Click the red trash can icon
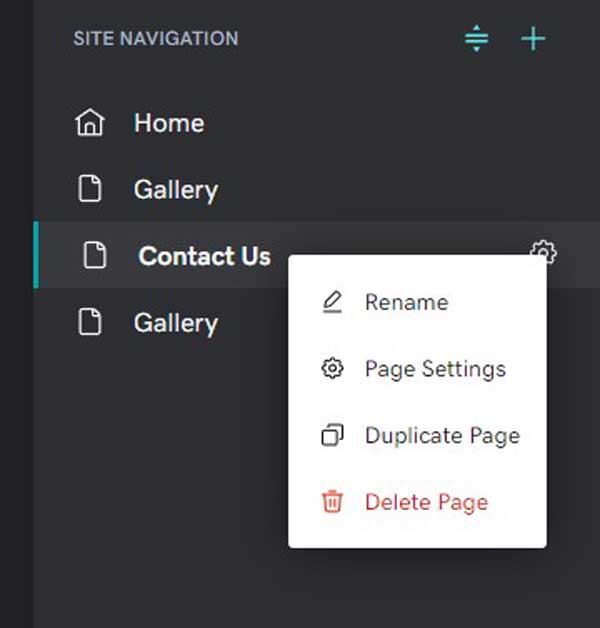Screen dimensions: 600x628 332,501
